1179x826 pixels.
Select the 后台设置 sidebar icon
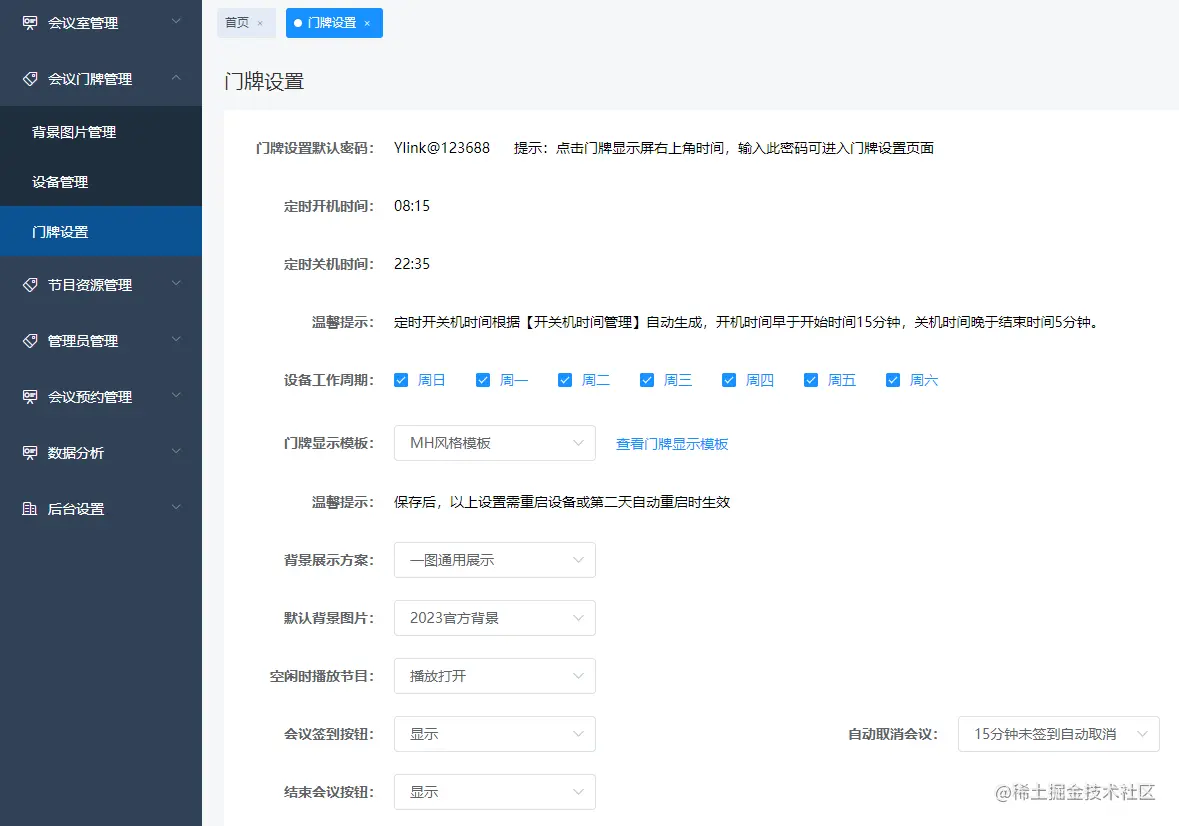coord(27,508)
